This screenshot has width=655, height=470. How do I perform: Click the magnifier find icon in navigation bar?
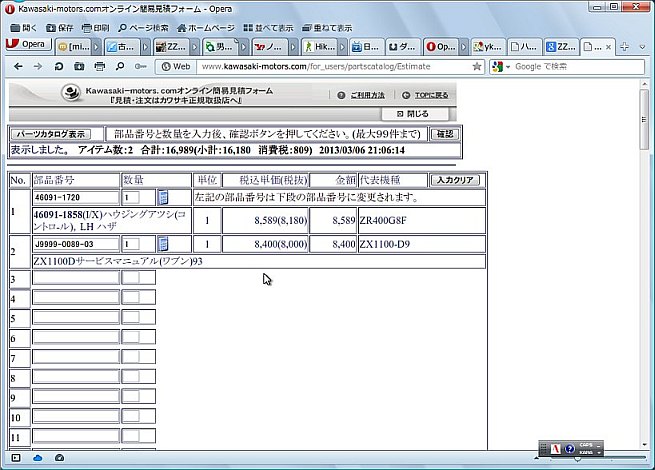(x=120, y=66)
